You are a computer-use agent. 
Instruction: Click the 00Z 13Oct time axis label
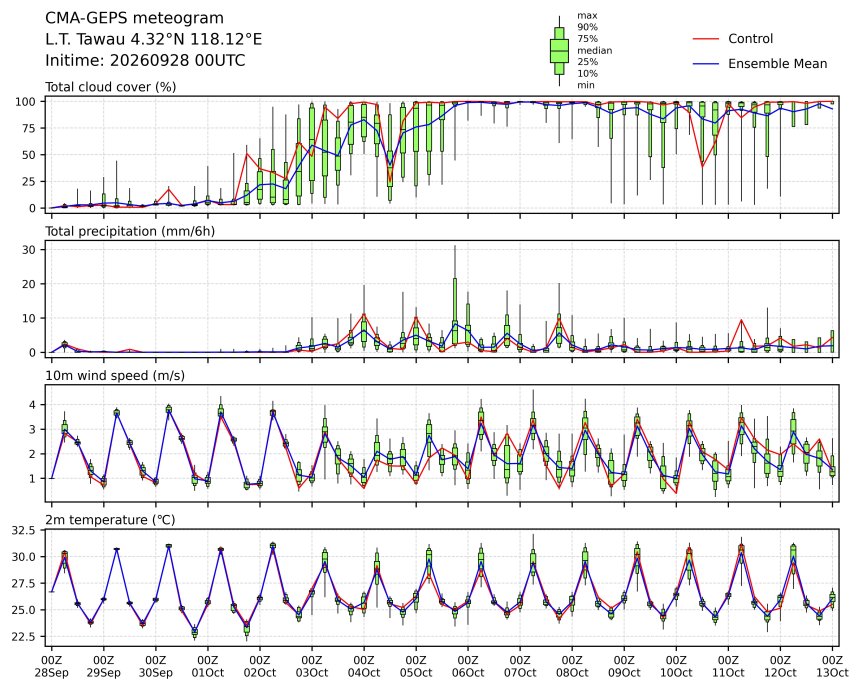(832, 666)
